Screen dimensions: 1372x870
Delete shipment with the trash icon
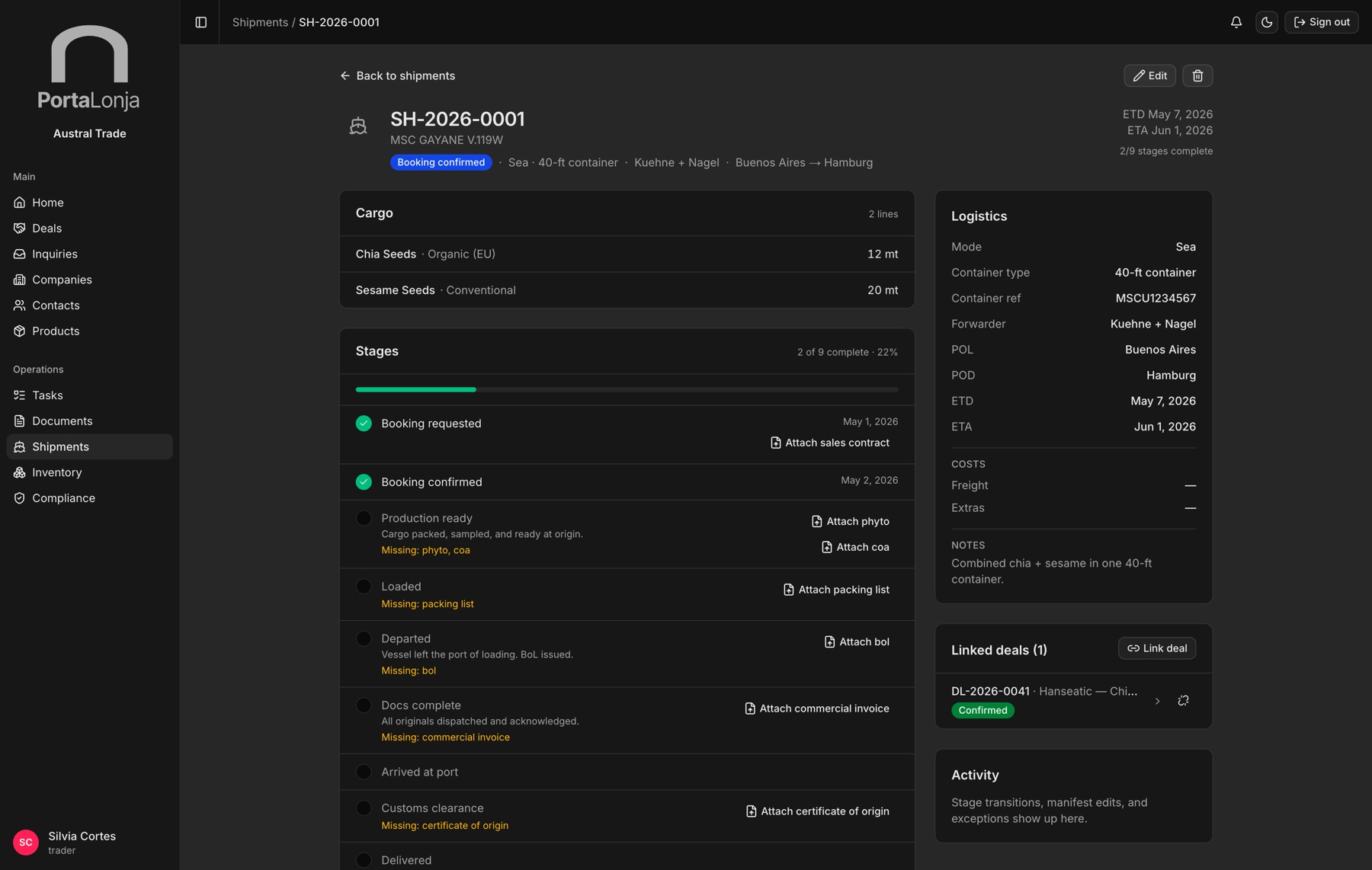coord(1197,75)
